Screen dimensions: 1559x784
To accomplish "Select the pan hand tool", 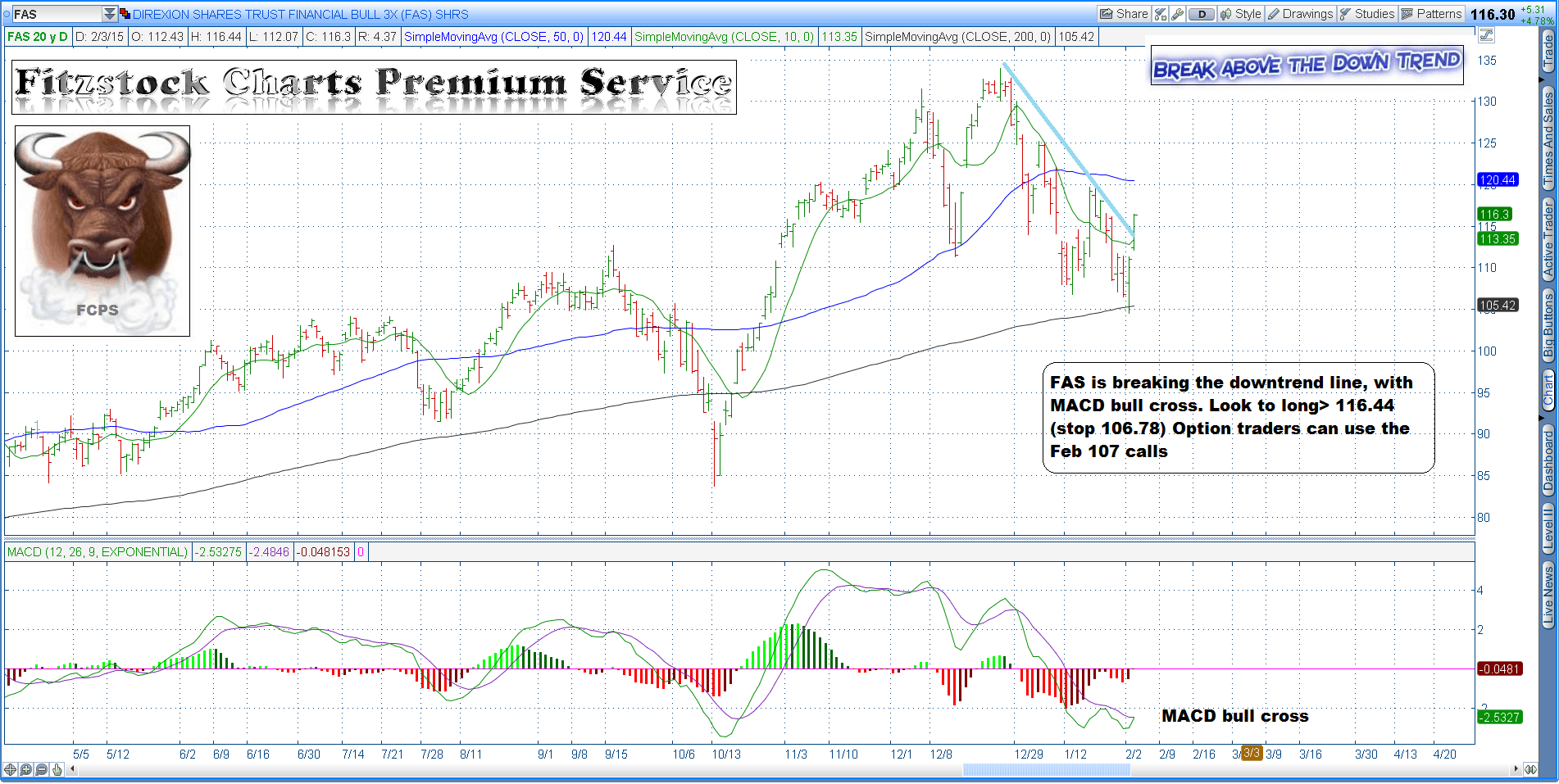I will pos(57,769).
